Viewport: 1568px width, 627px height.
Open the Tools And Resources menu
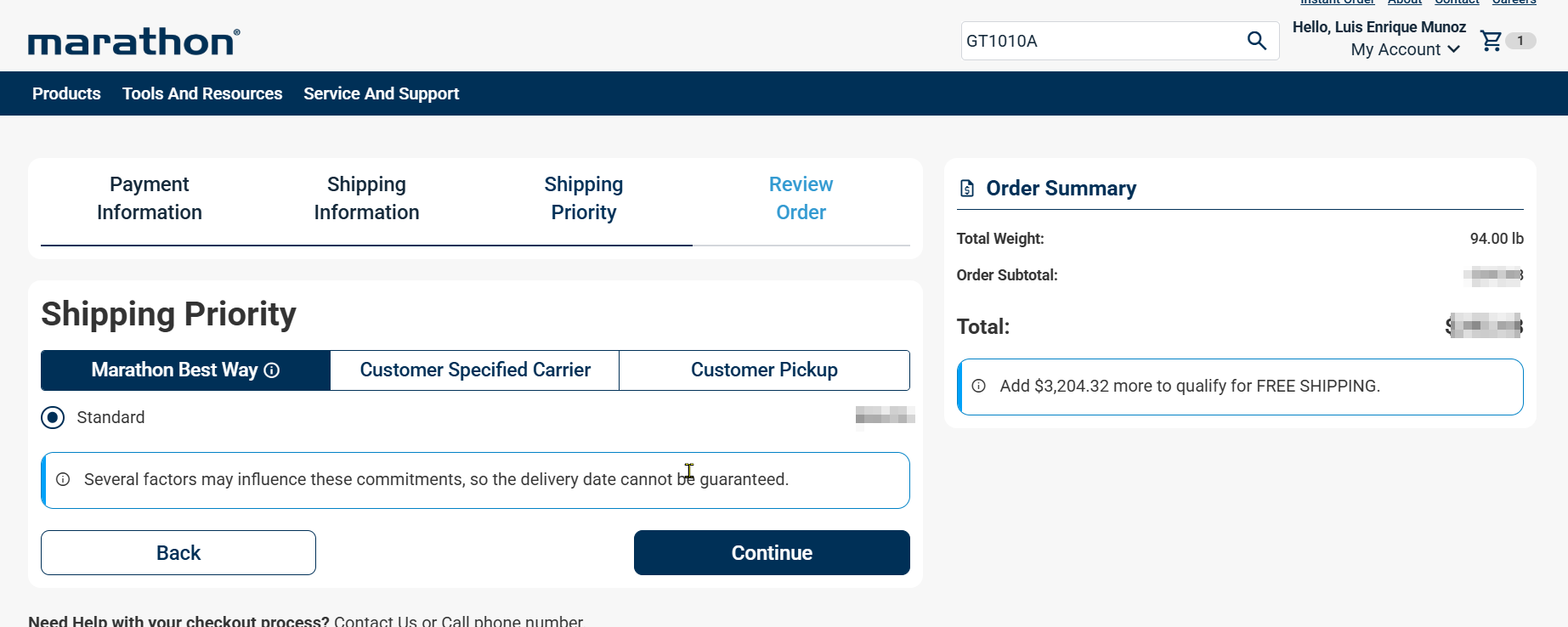[202, 93]
